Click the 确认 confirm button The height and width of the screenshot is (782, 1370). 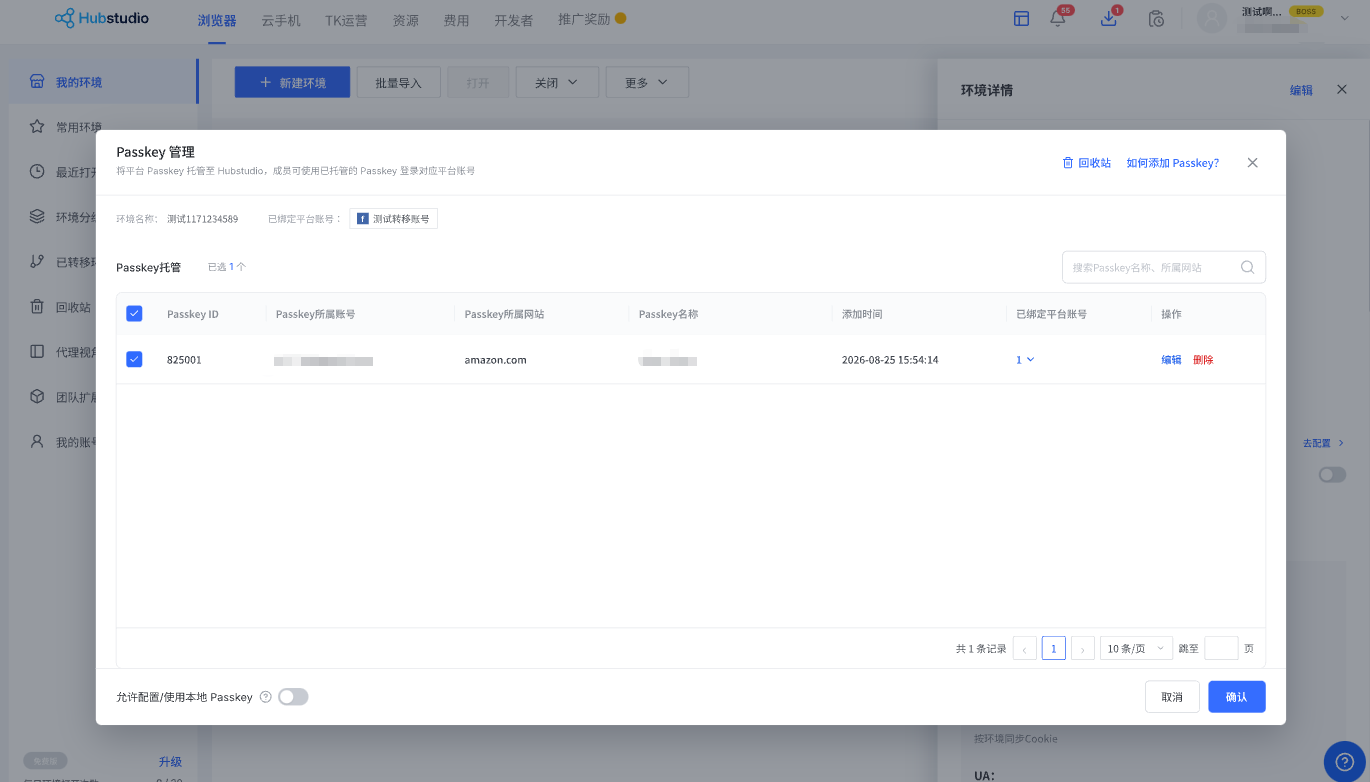[x=1237, y=697]
